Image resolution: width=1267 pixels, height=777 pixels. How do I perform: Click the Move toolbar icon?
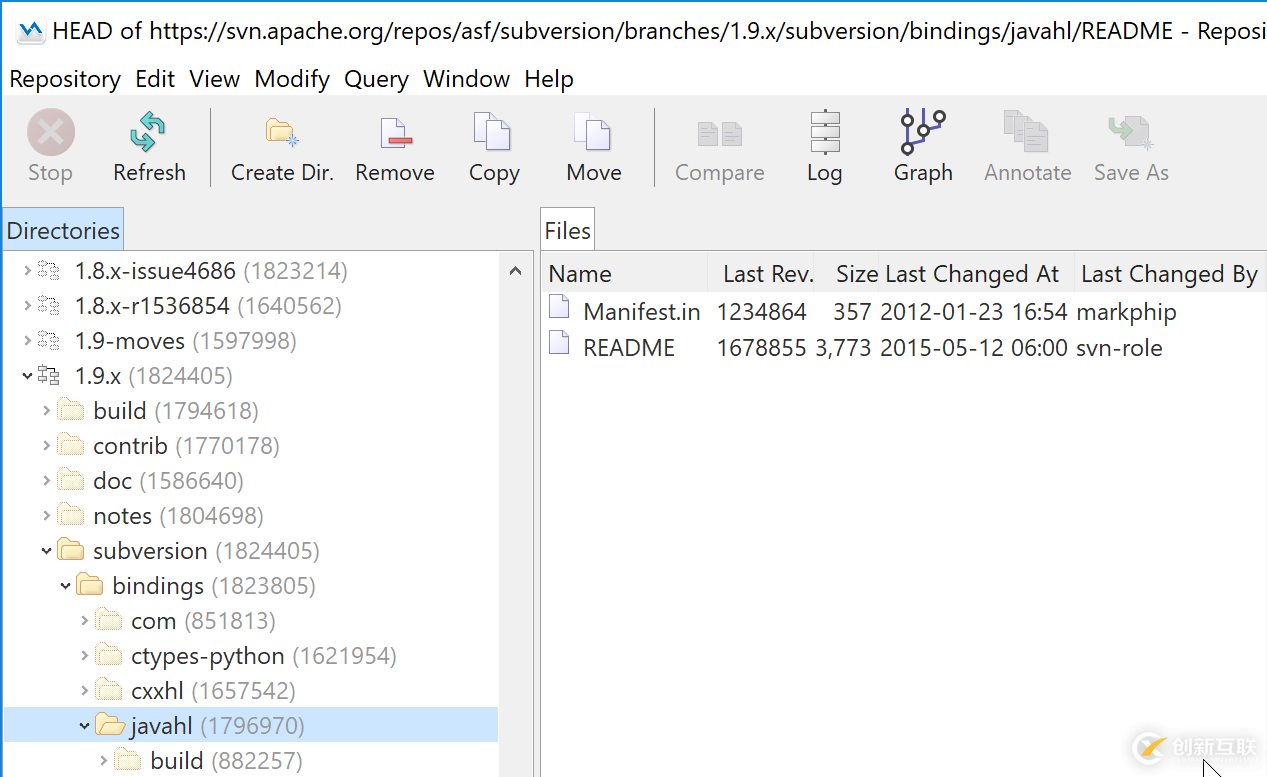[x=593, y=132]
